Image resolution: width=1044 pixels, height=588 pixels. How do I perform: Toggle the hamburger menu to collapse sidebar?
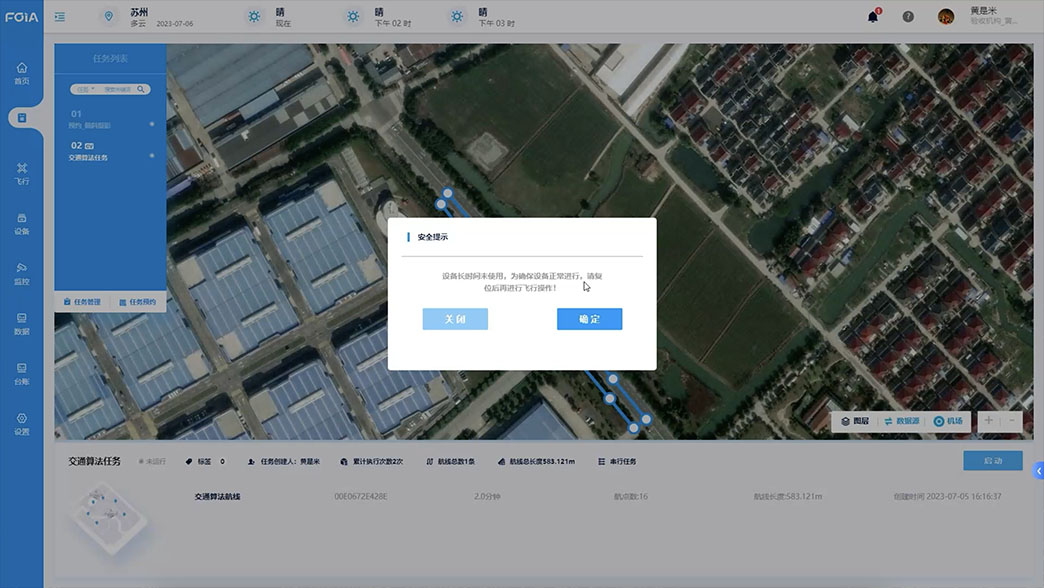[x=60, y=16]
